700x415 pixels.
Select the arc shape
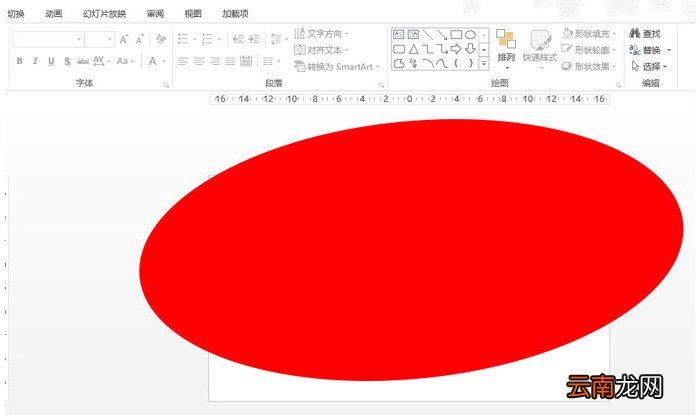tap(428, 63)
